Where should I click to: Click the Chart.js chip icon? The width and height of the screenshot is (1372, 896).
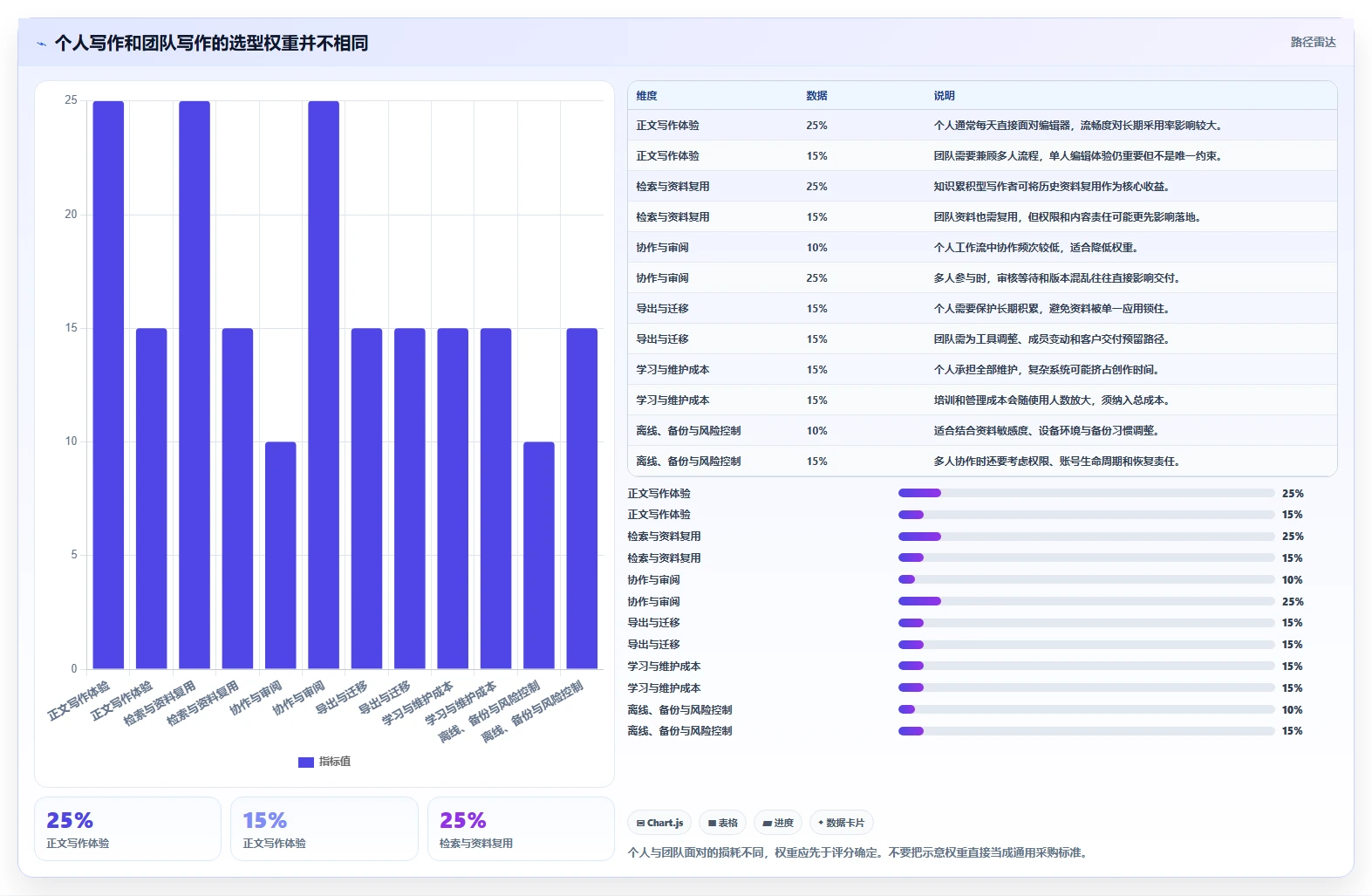[640, 823]
